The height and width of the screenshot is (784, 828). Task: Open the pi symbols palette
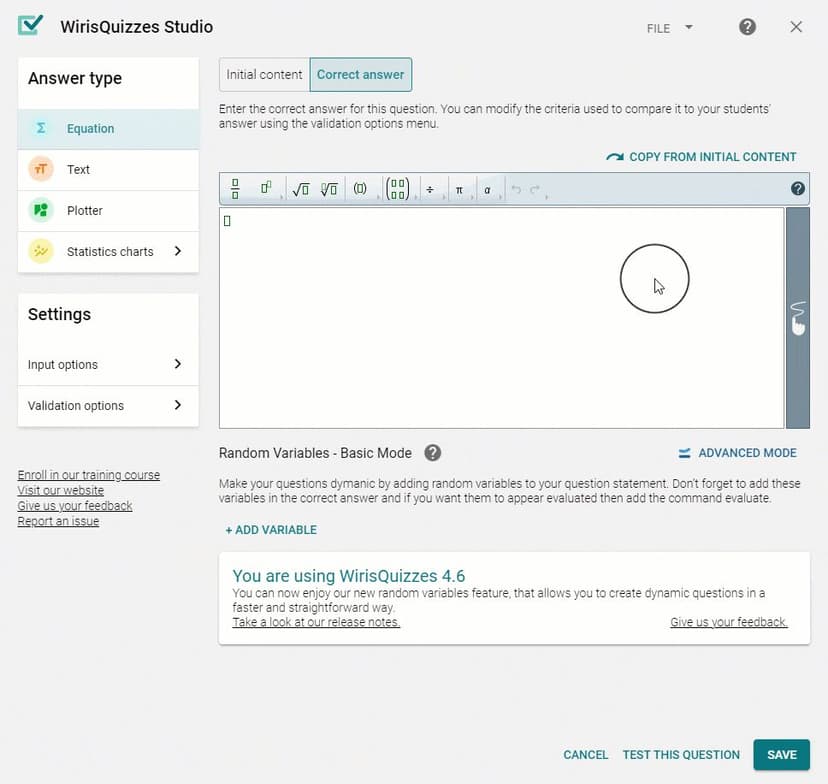(x=459, y=189)
